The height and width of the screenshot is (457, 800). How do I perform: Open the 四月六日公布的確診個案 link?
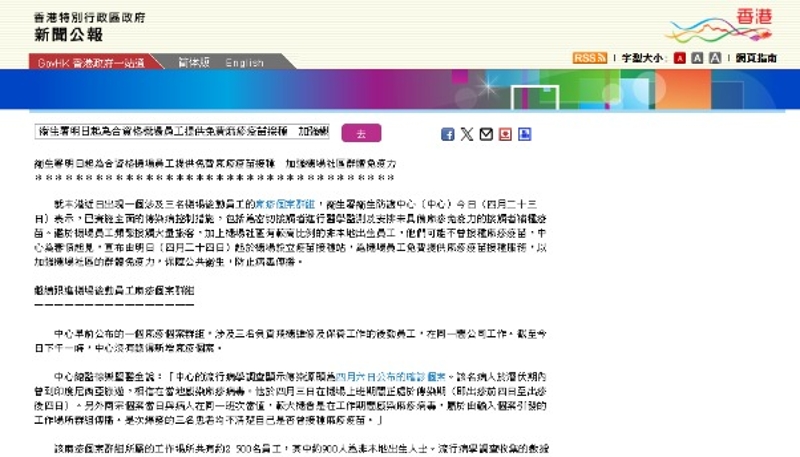[x=378, y=367]
